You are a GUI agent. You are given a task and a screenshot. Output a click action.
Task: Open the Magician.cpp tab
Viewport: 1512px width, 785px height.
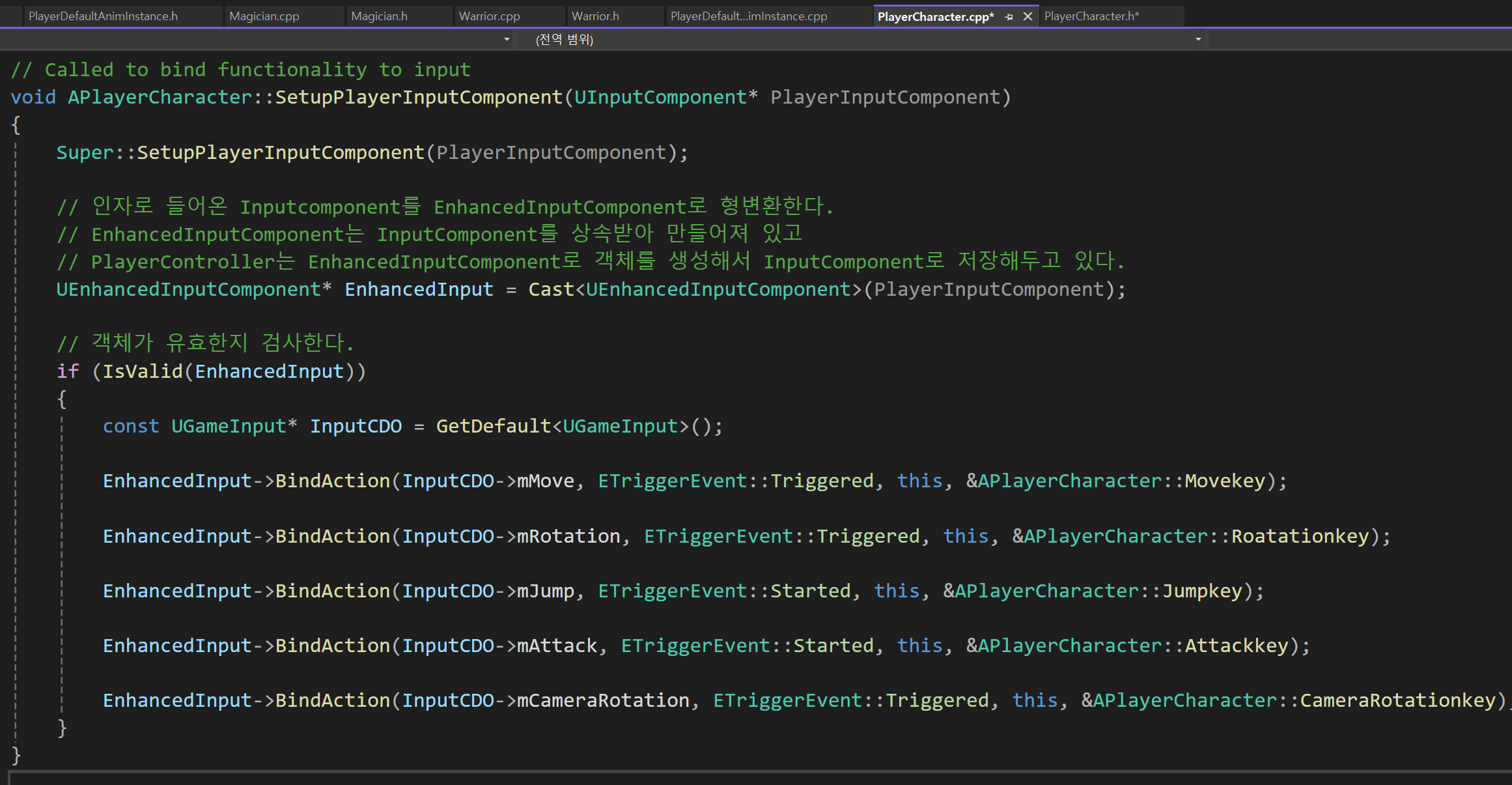tap(264, 16)
